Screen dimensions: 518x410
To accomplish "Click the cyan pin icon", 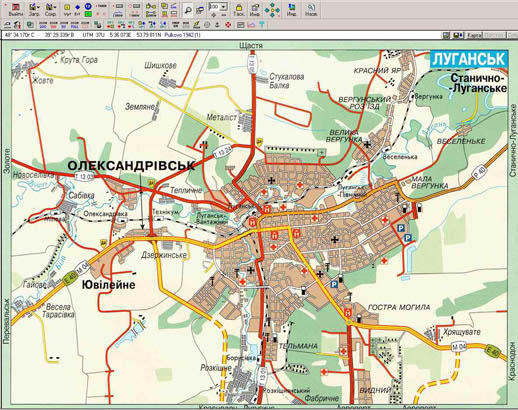I will 262,24.
